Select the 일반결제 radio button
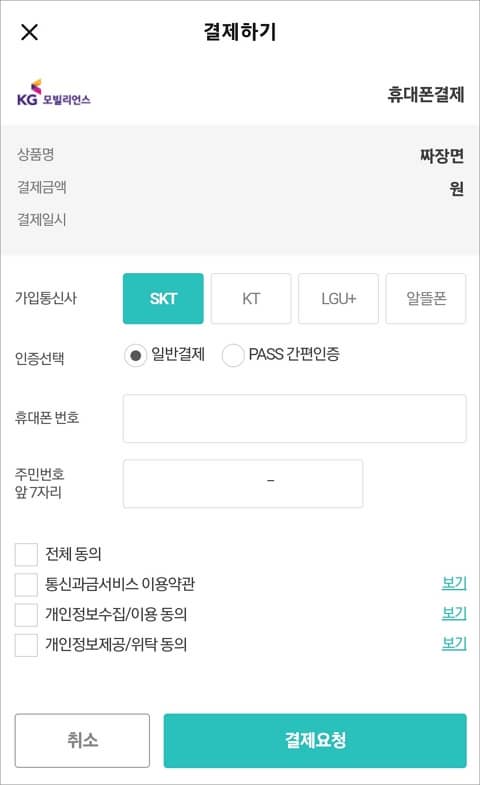This screenshot has width=480, height=785. pos(135,355)
